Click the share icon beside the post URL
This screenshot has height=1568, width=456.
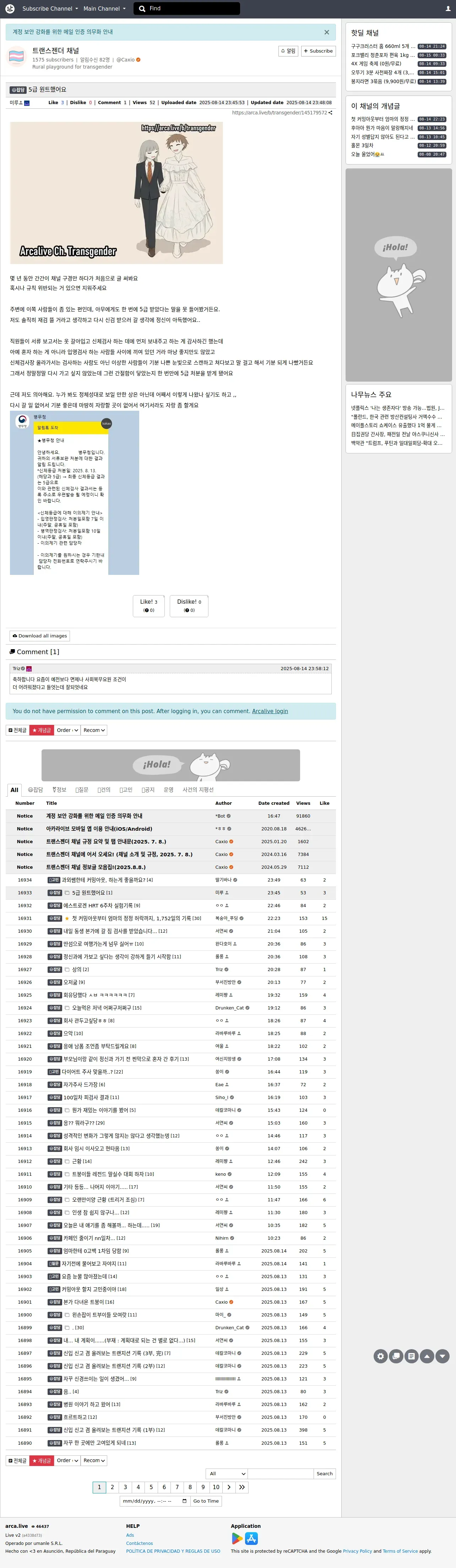pos(331,113)
